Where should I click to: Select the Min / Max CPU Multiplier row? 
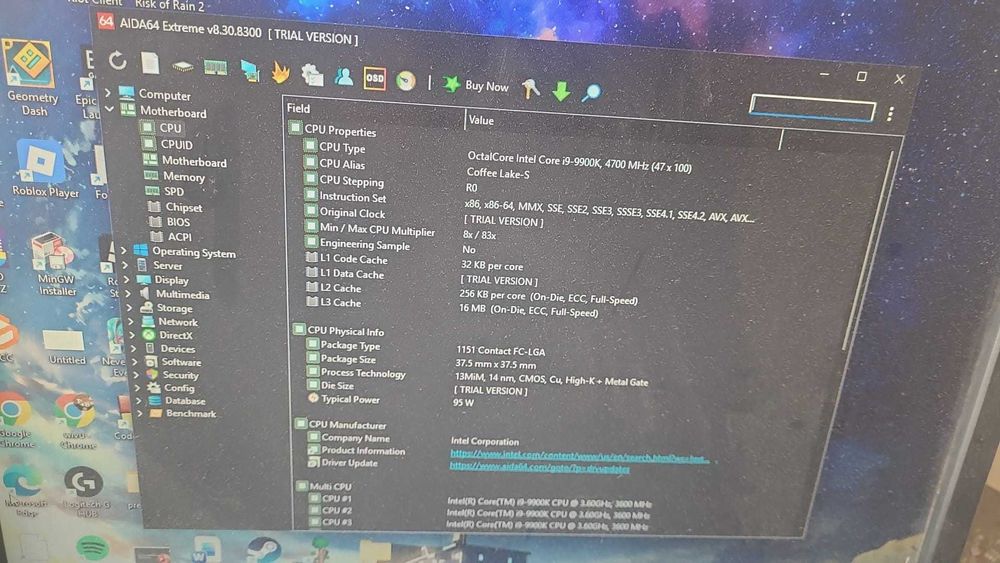pyautogui.click(x=401, y=232)
